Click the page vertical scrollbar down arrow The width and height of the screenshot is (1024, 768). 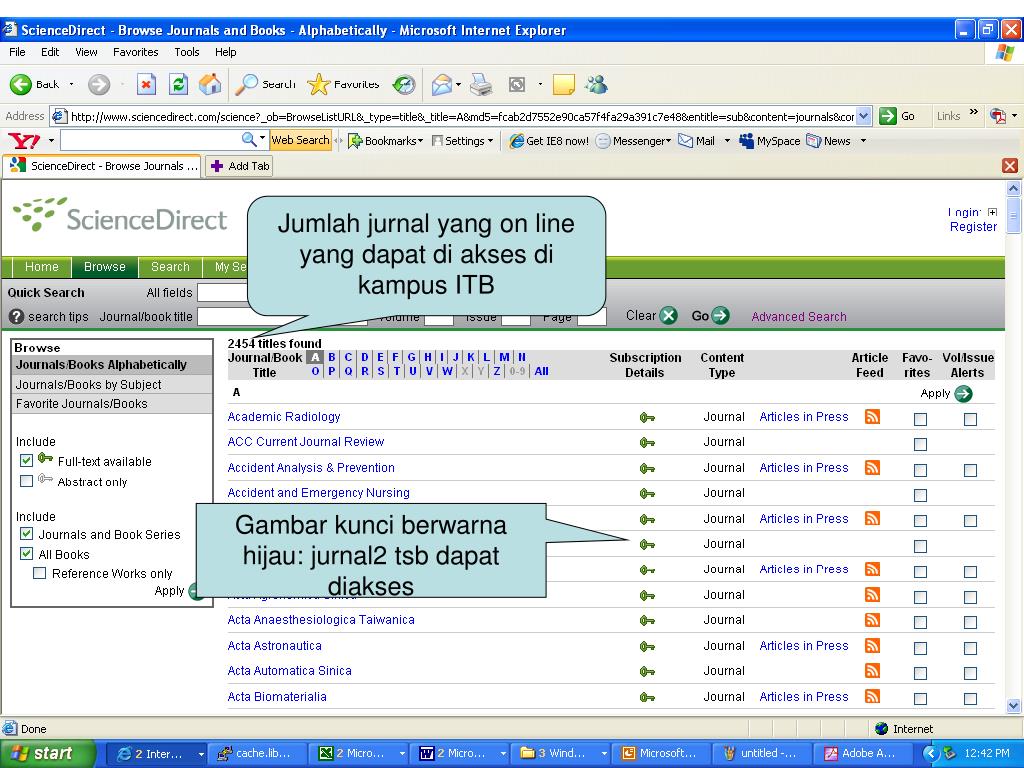[1014, 706]
